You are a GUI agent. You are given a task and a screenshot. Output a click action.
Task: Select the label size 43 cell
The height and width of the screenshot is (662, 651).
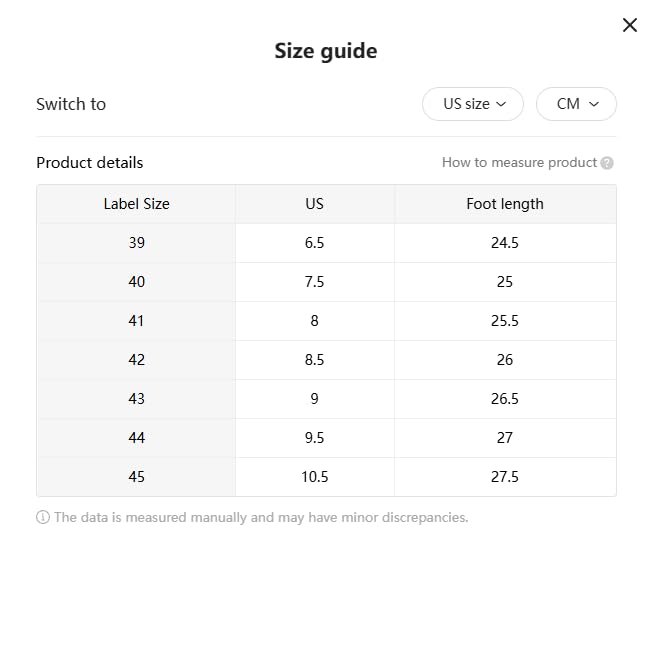[x=136, y=399]
